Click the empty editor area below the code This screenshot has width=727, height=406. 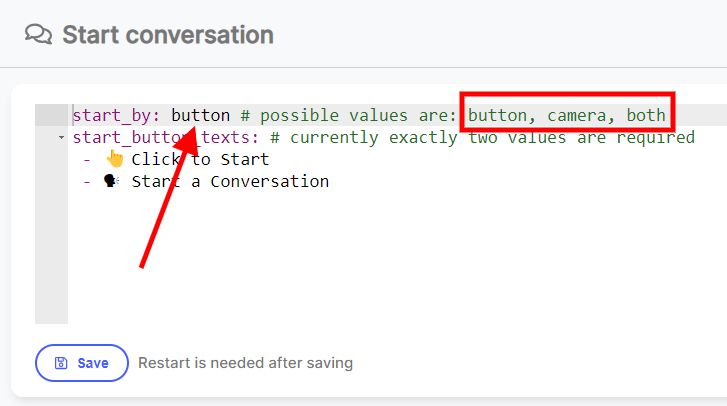394,257
